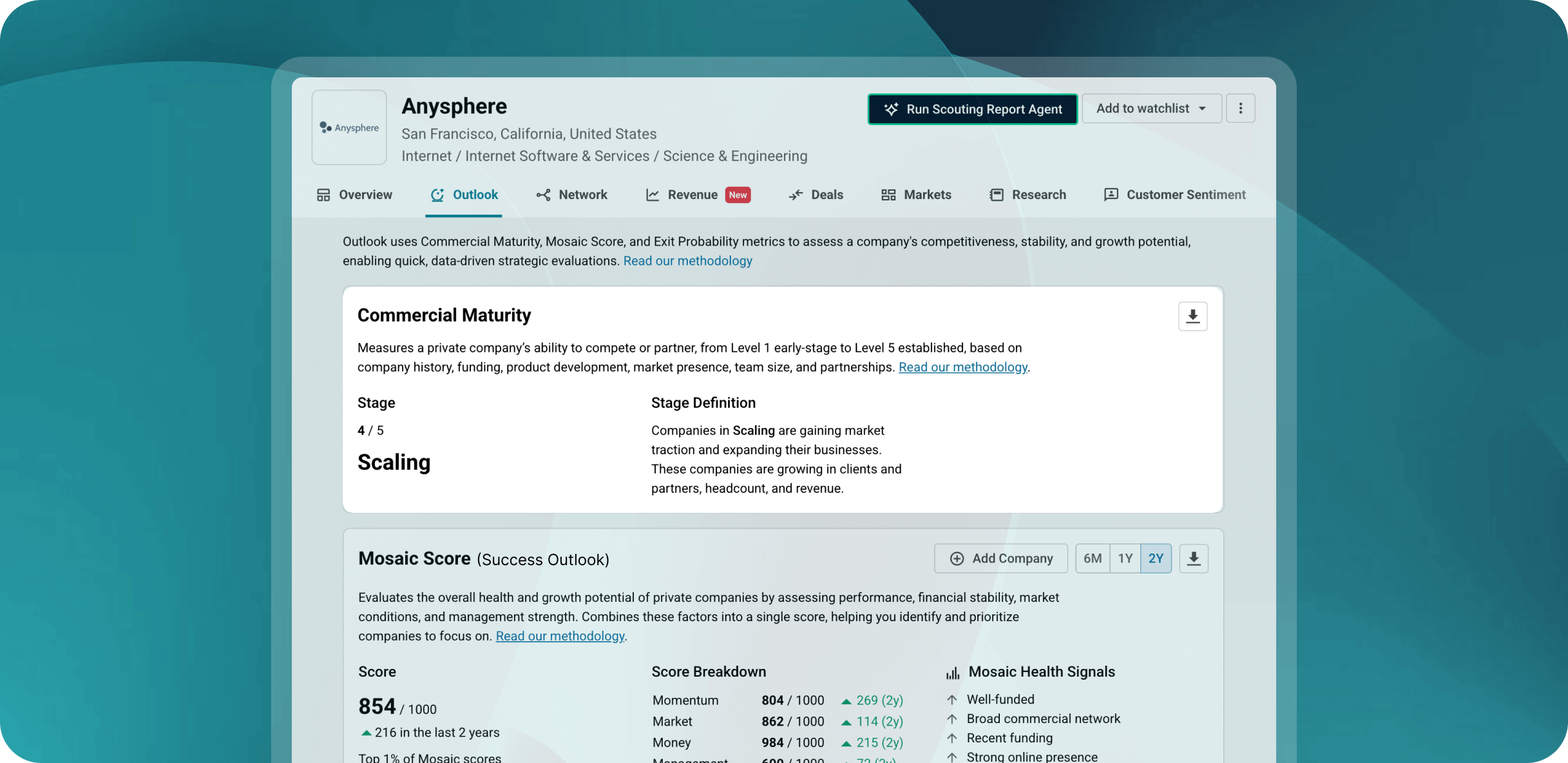Image resolution: width=1568 pixels, height=763 pixels.
Task: Open the Research tab
Action: tap(1038, 195)
